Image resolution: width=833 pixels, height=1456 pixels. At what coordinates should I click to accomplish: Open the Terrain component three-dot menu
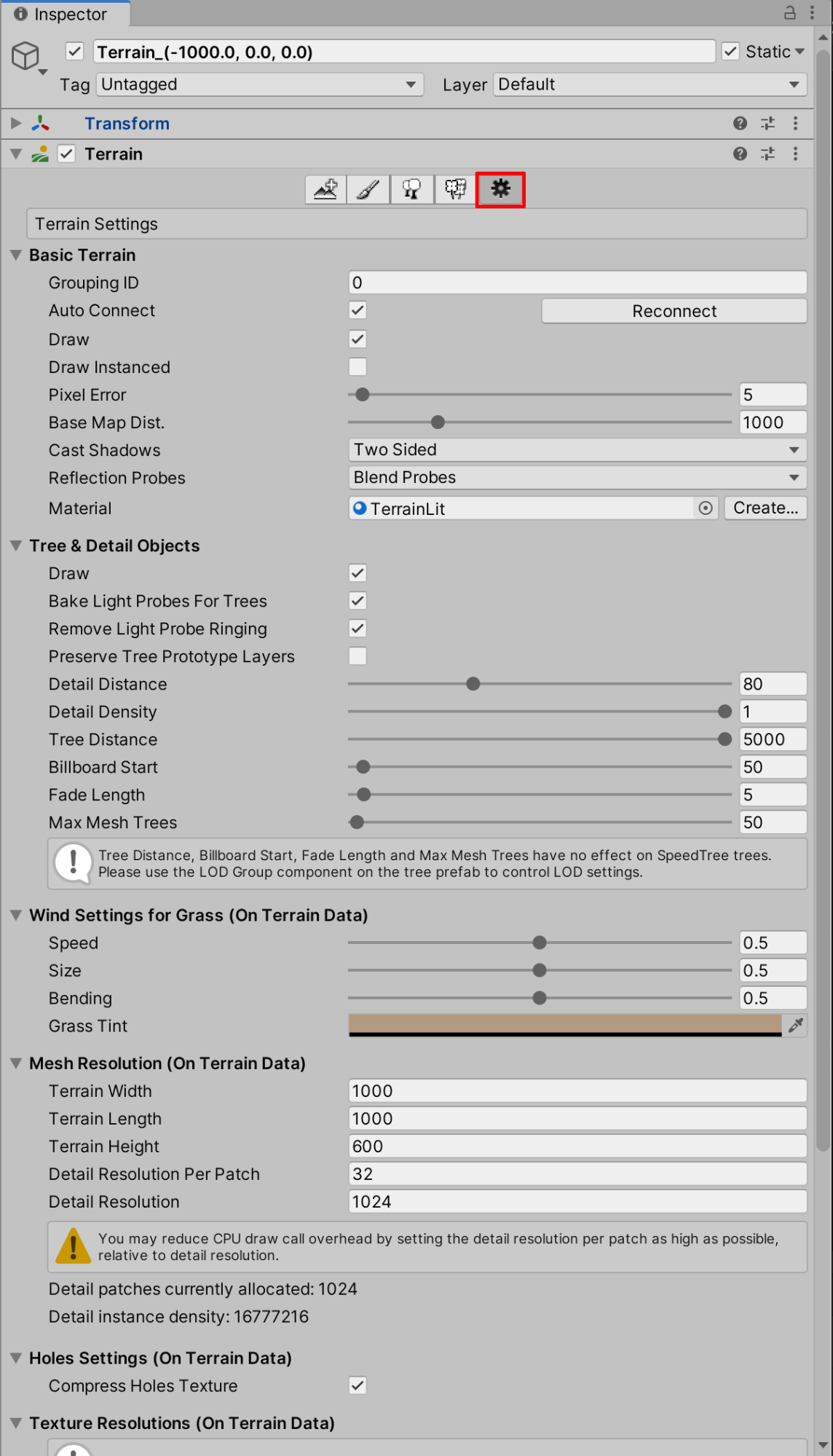(x=795, y=154)
